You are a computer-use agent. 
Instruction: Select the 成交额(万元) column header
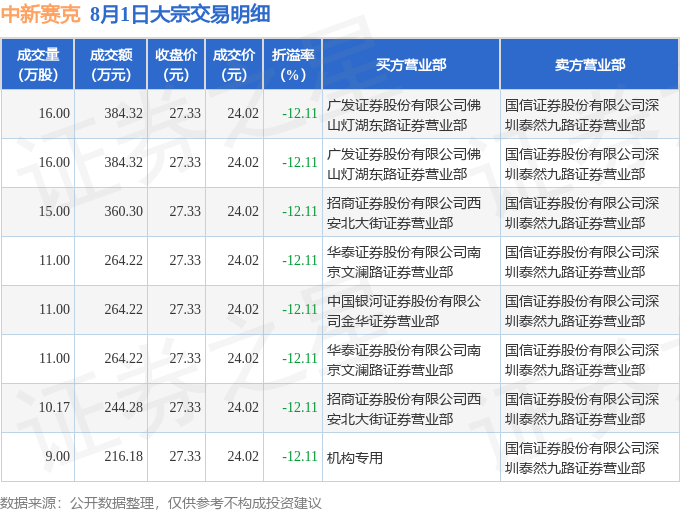111,65
